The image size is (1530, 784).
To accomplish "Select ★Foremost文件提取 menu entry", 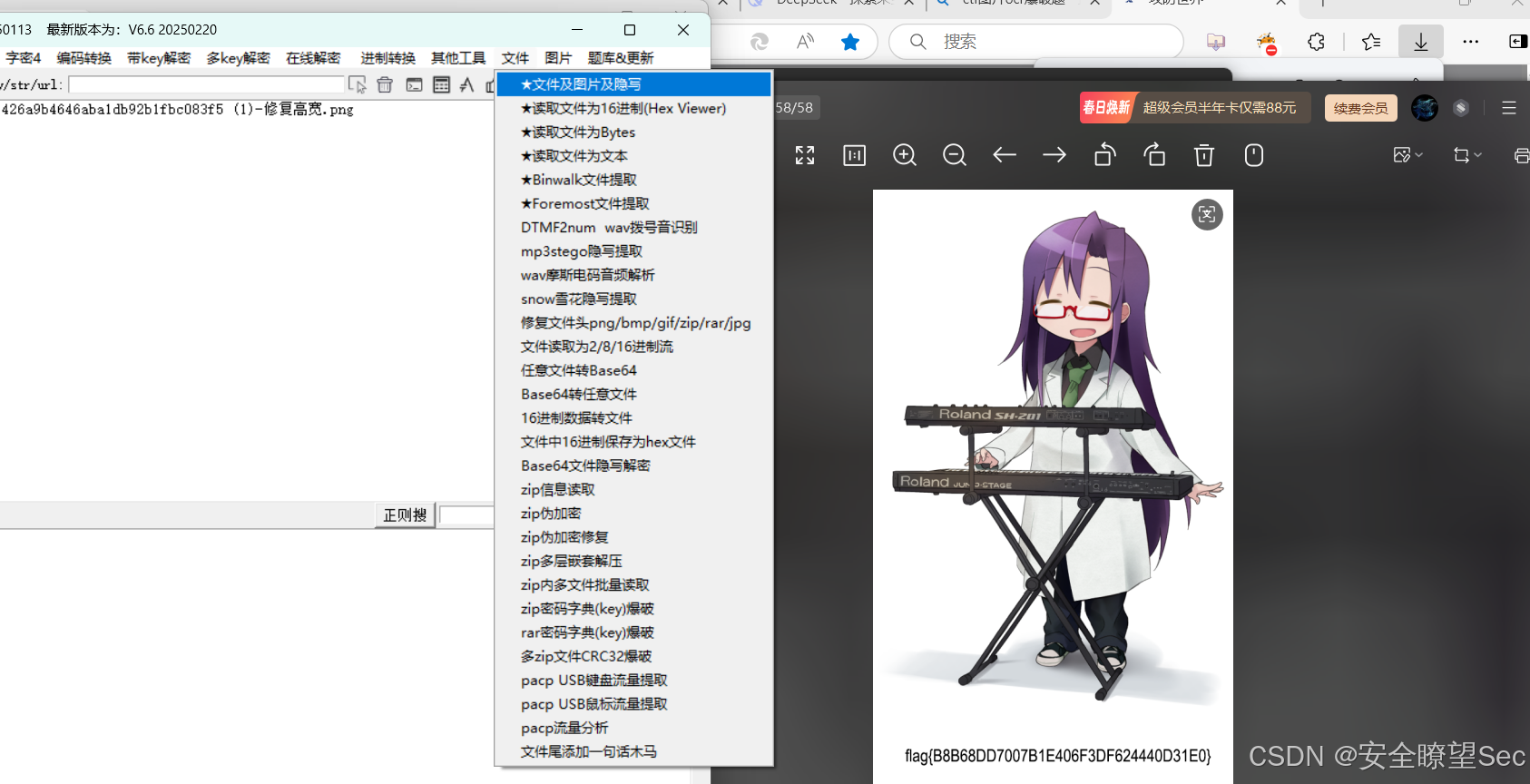I will point(633,203).
